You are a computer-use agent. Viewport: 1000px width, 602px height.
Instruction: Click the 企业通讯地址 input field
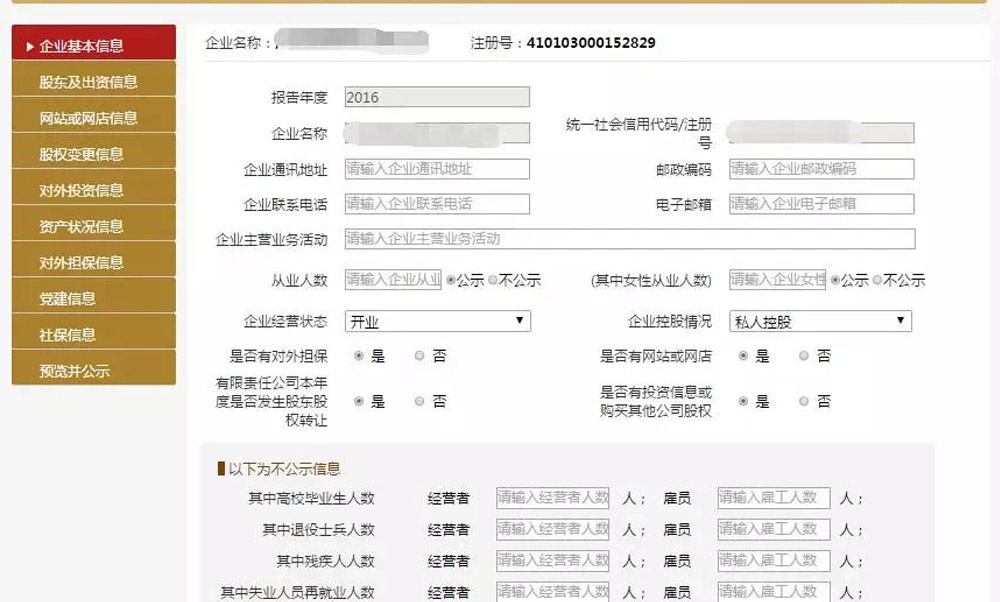(x=437, y=169)
